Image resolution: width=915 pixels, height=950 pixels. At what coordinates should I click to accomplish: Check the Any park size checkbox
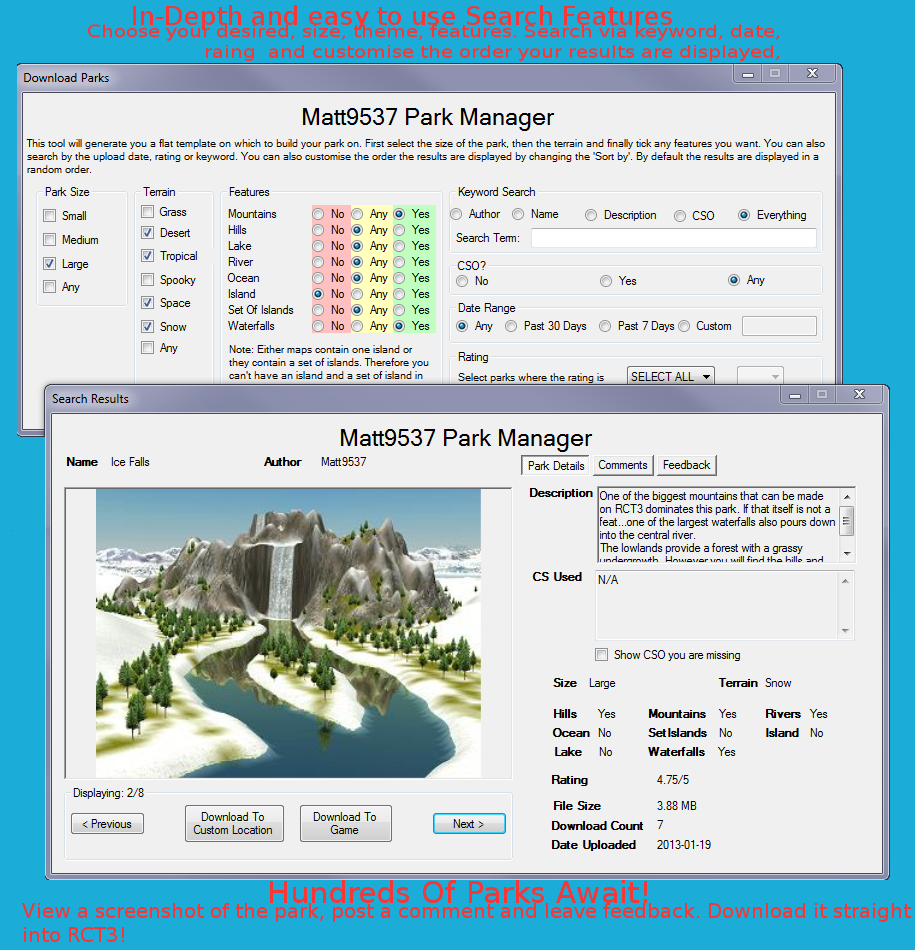click(50, 287)
